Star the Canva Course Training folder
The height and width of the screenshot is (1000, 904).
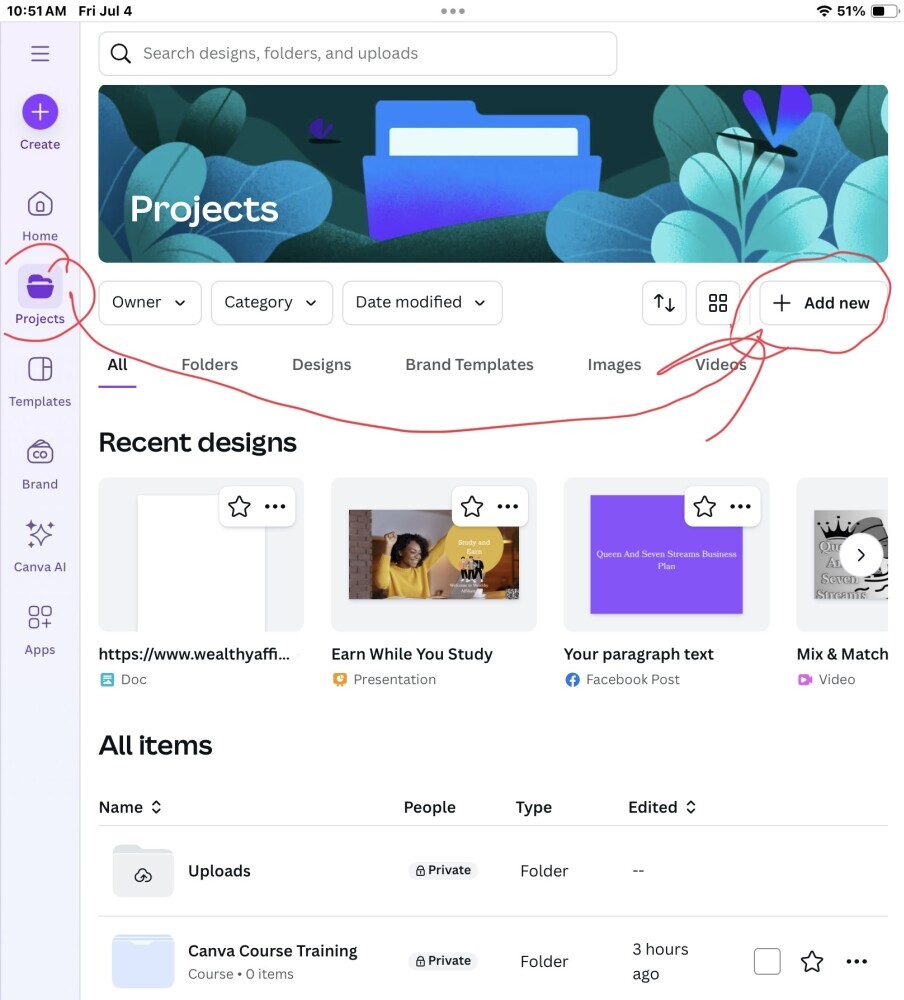812,961
